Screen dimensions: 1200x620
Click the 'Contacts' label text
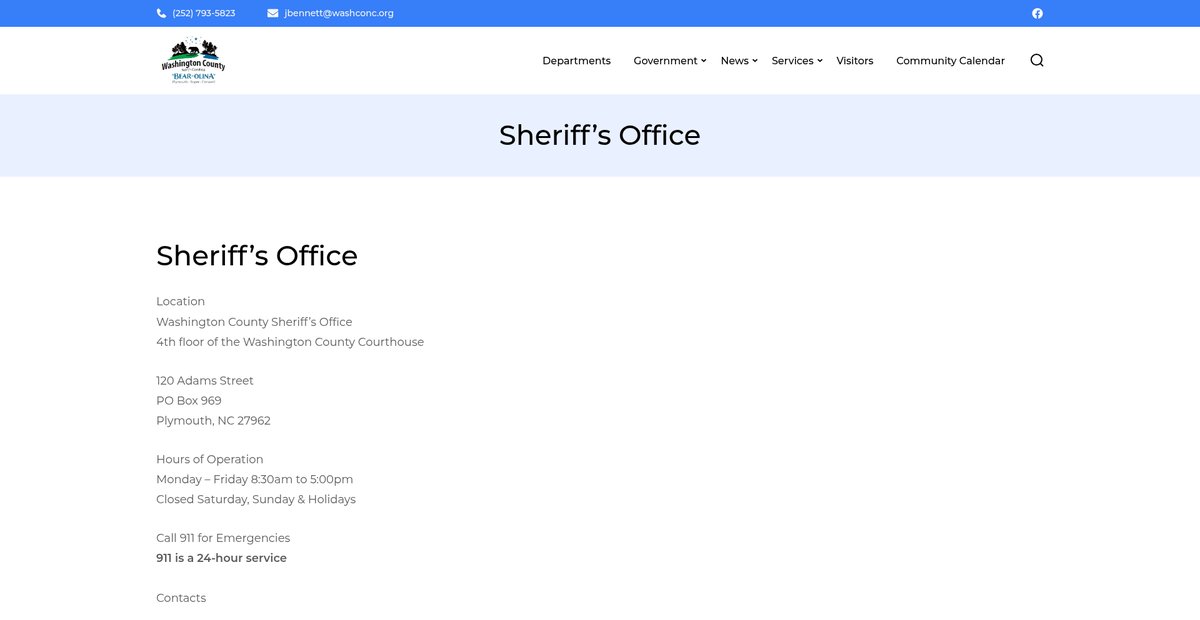point(181,598)
